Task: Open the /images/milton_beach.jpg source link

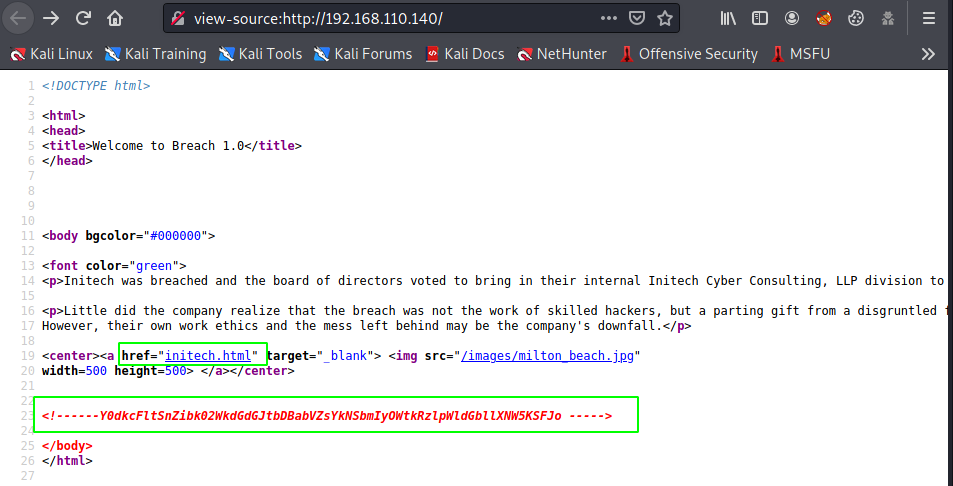Action: coord(549,355)
